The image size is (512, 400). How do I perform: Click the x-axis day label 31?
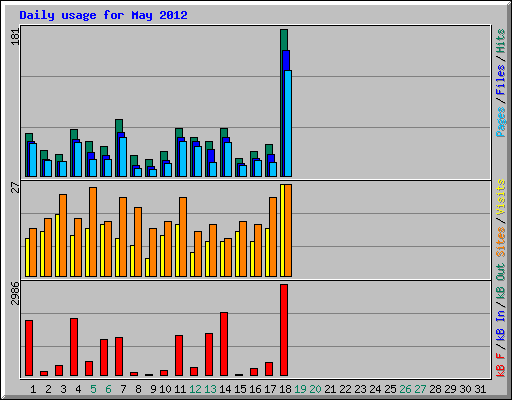(x=480, y=389)
